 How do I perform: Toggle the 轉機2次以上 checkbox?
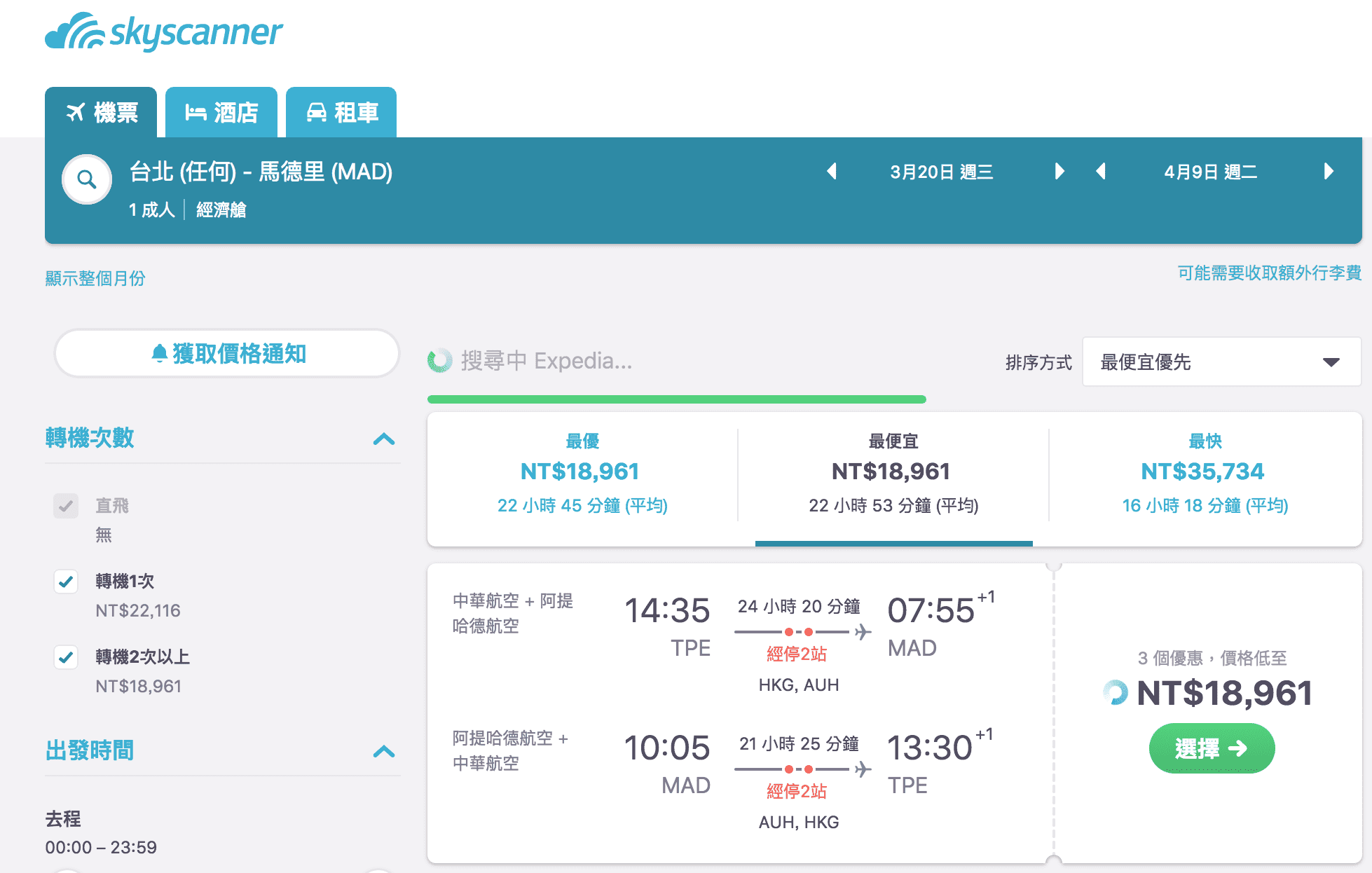point(66,657)
